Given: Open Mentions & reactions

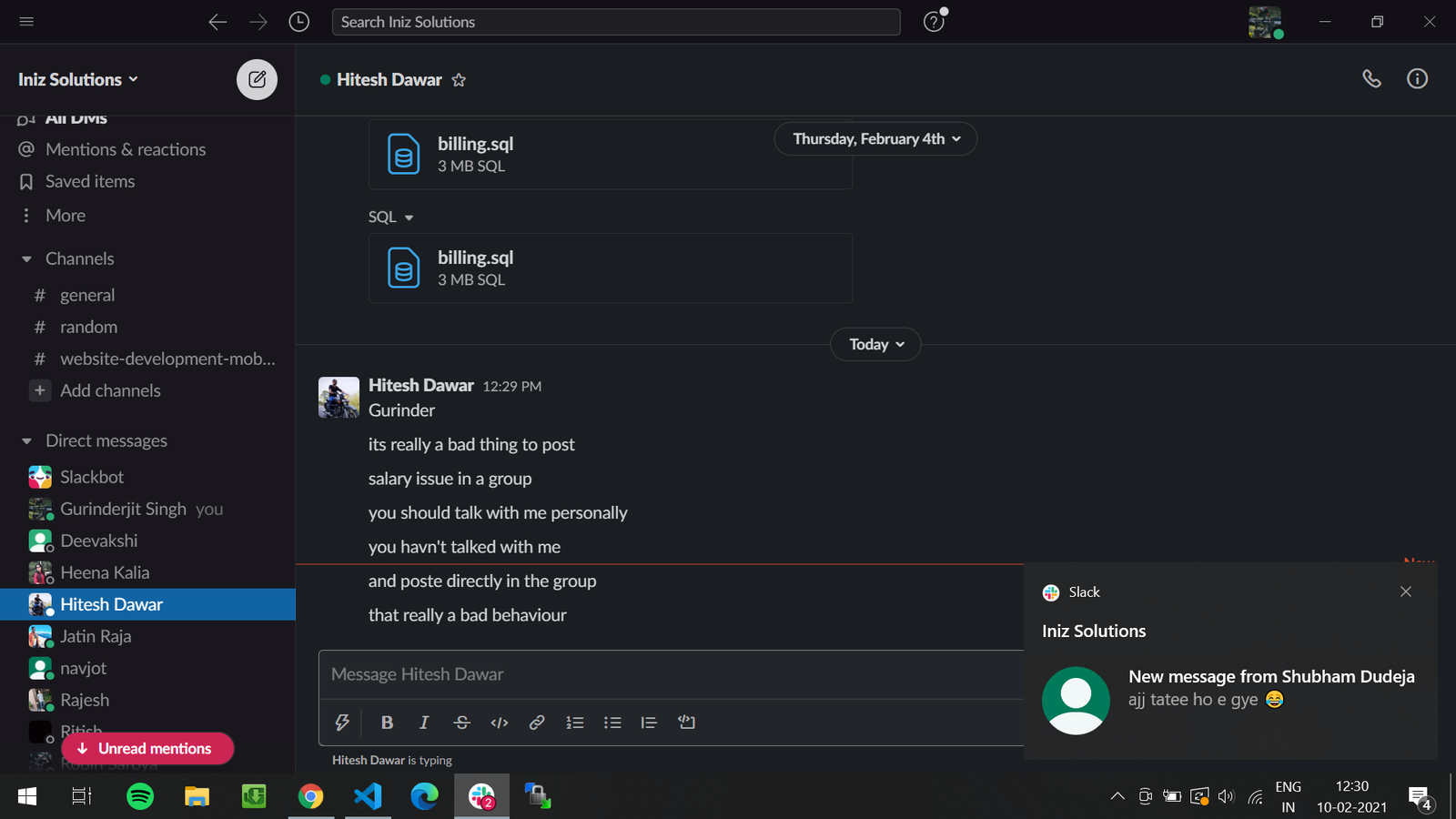Looking at the screenshot, I should click(125, 149).
